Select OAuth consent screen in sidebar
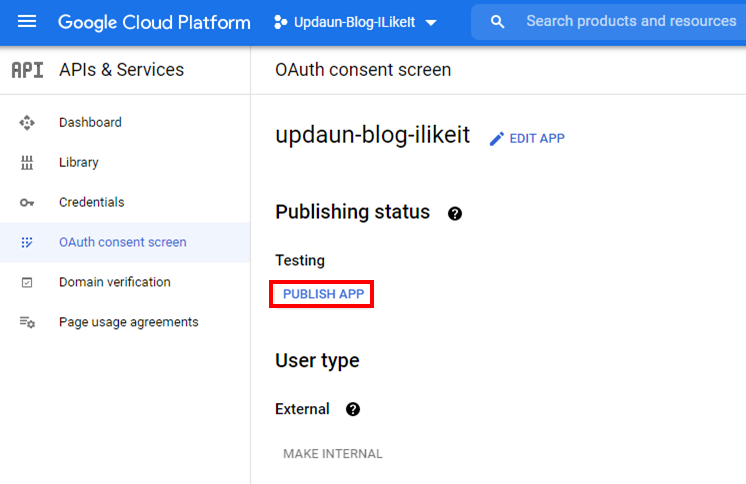The height and width of the screenshot is (484, 746). [123, 242]
